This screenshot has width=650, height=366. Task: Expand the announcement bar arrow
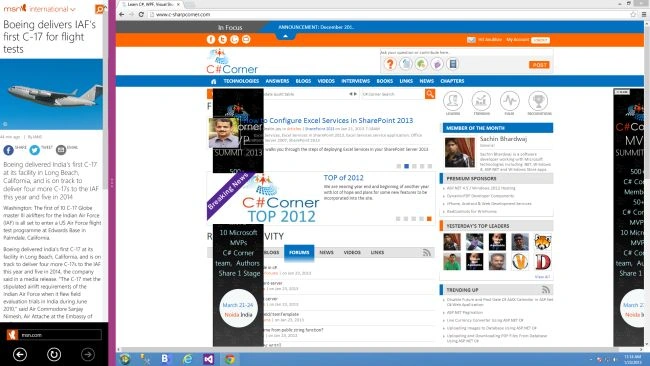click(285, 36)
